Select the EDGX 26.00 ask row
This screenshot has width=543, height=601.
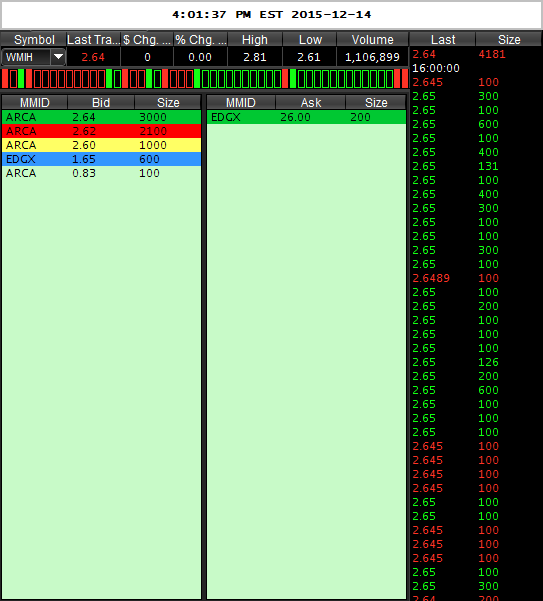point(307,117)
